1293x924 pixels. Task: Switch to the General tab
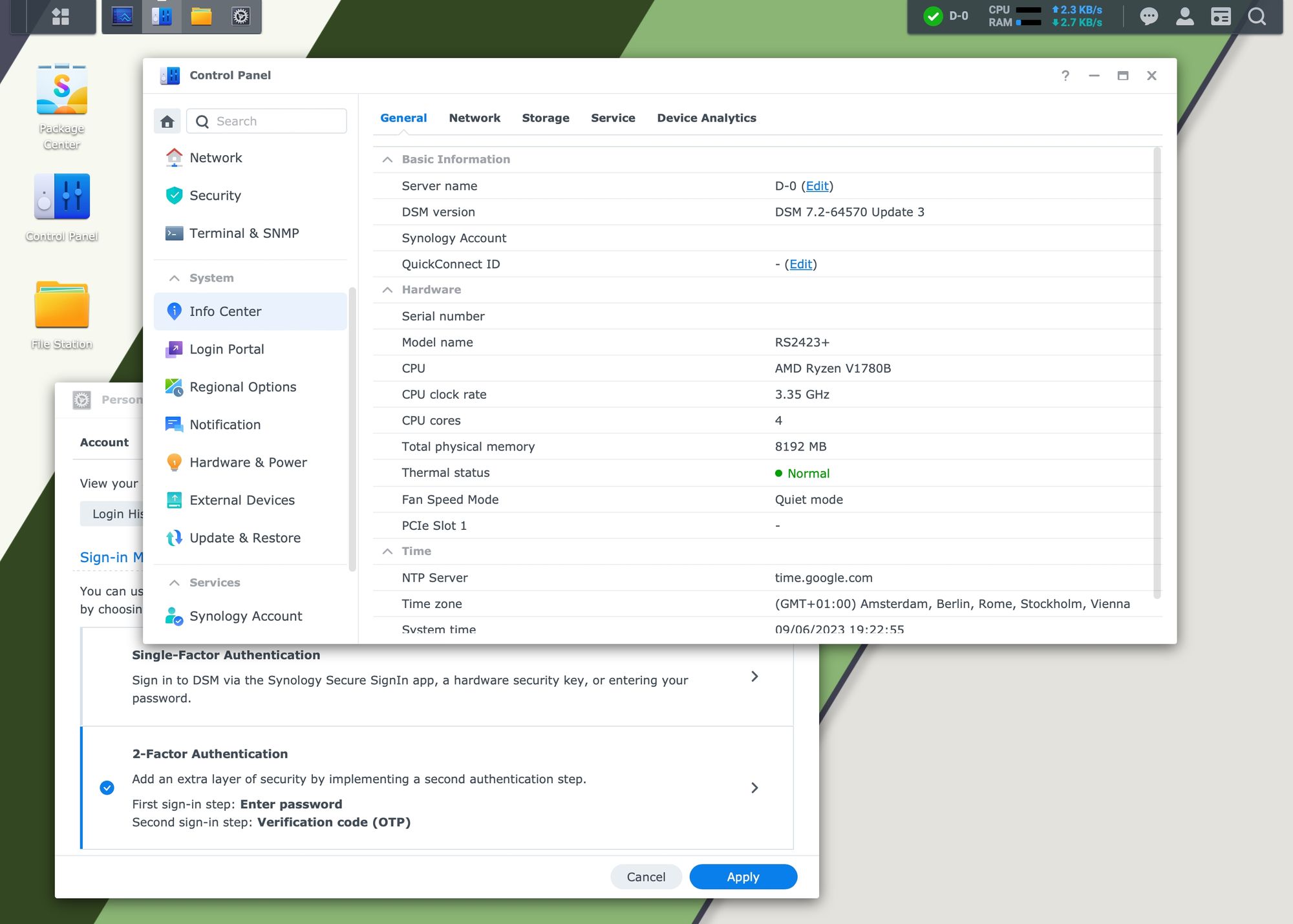pos(403,118)
